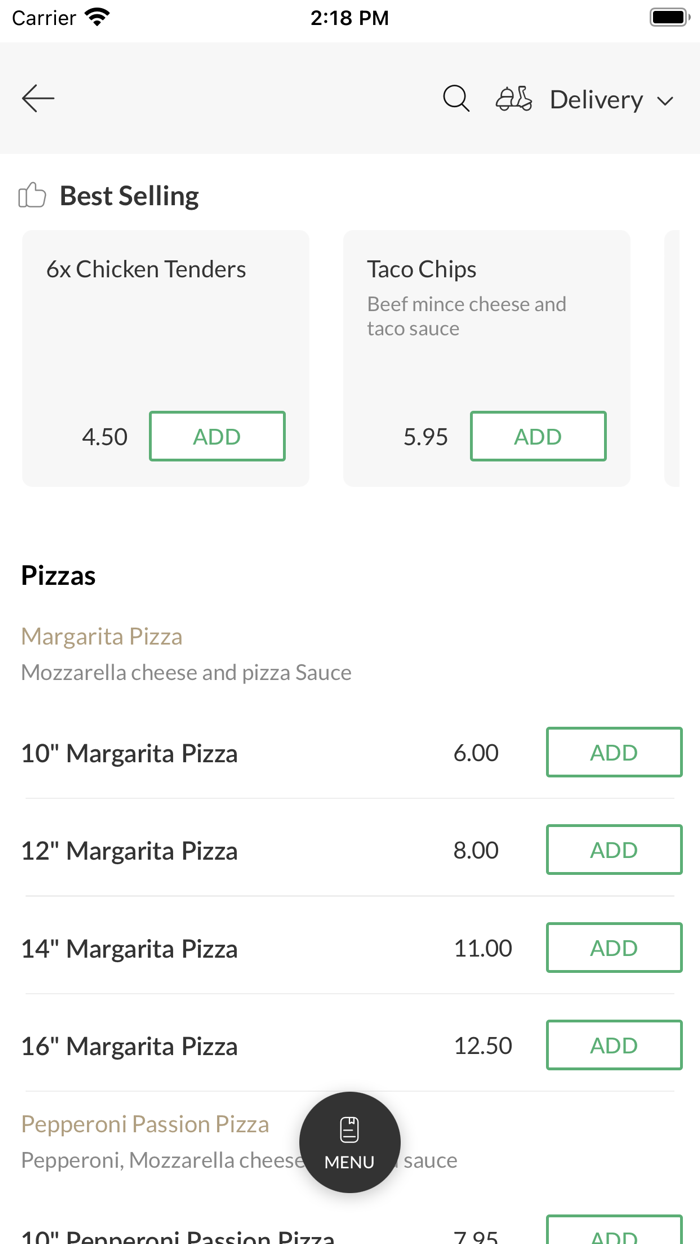Add Taco Chips to order
Viewport: 700px width, 1244px height.
(x=538, y=436)
